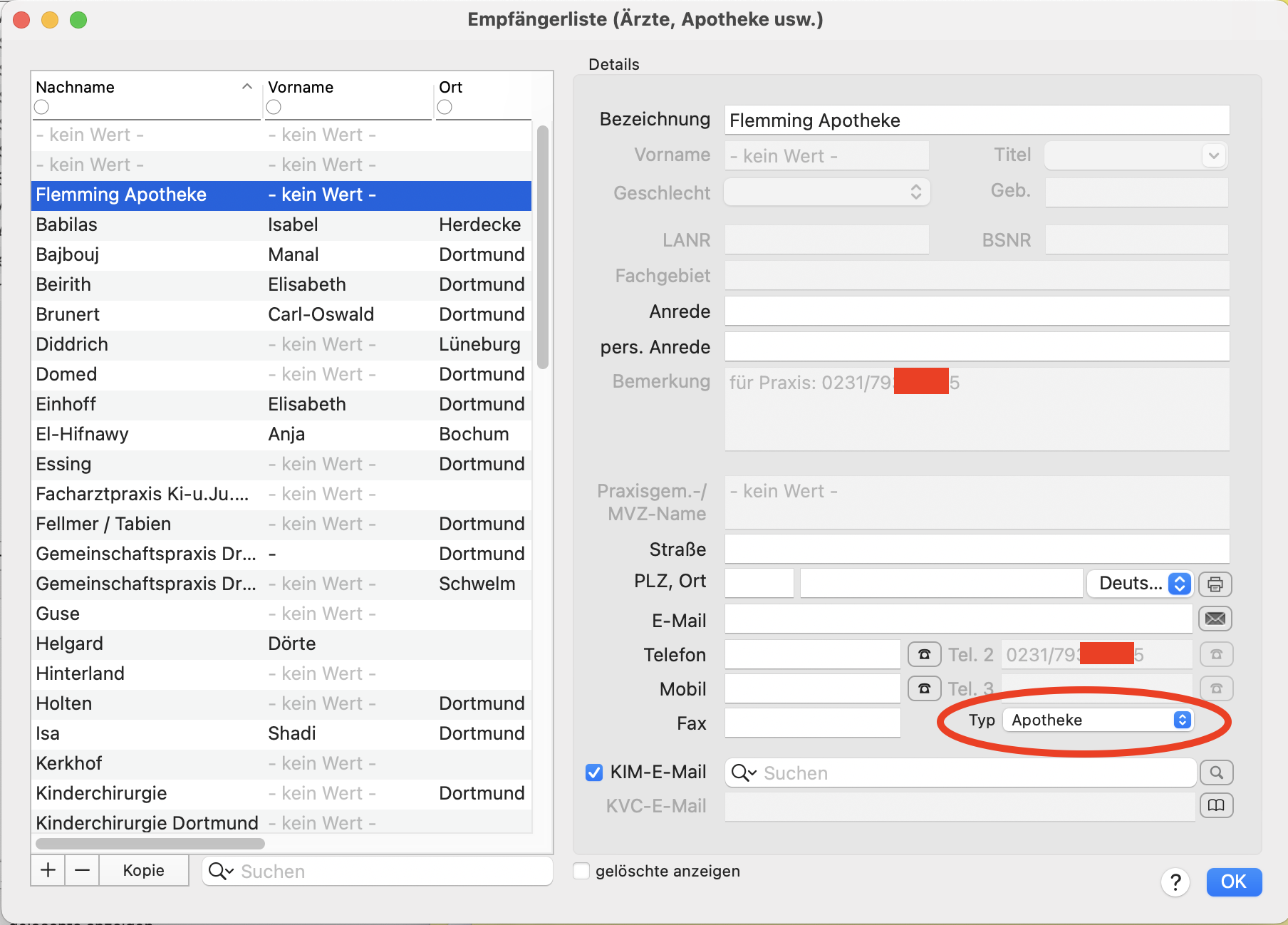Image resolution: width=1288 pixels, height=925 pixels.
Task: Click the envelope icon next to E-Mail
Action: [x=1215, y=619]
